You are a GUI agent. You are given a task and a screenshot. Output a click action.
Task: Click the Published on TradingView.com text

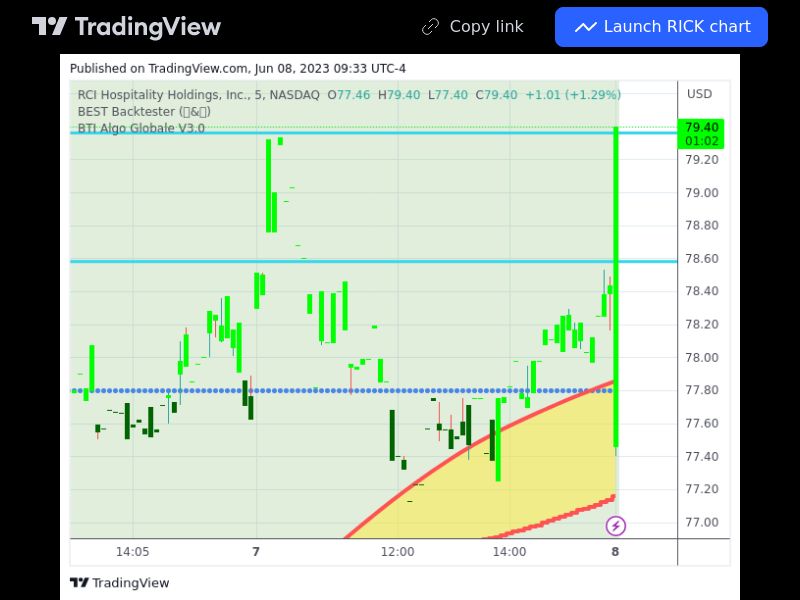pyautogui.click(x=238, y=68)
